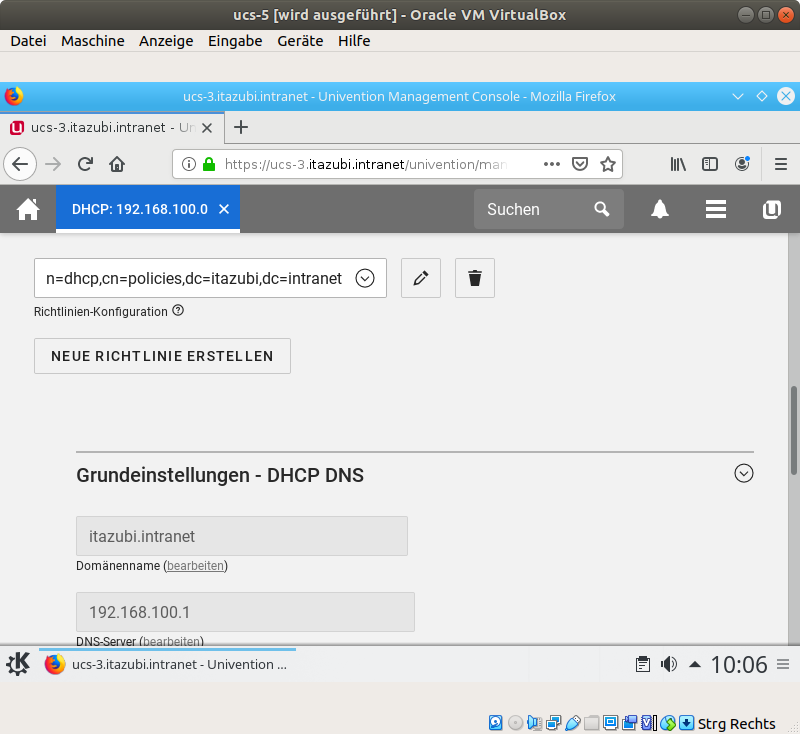The height and width of the screenshot is (734, 800).
Task: Click the VirtualBox optical disk status icon
Action: tap(515, 723)
